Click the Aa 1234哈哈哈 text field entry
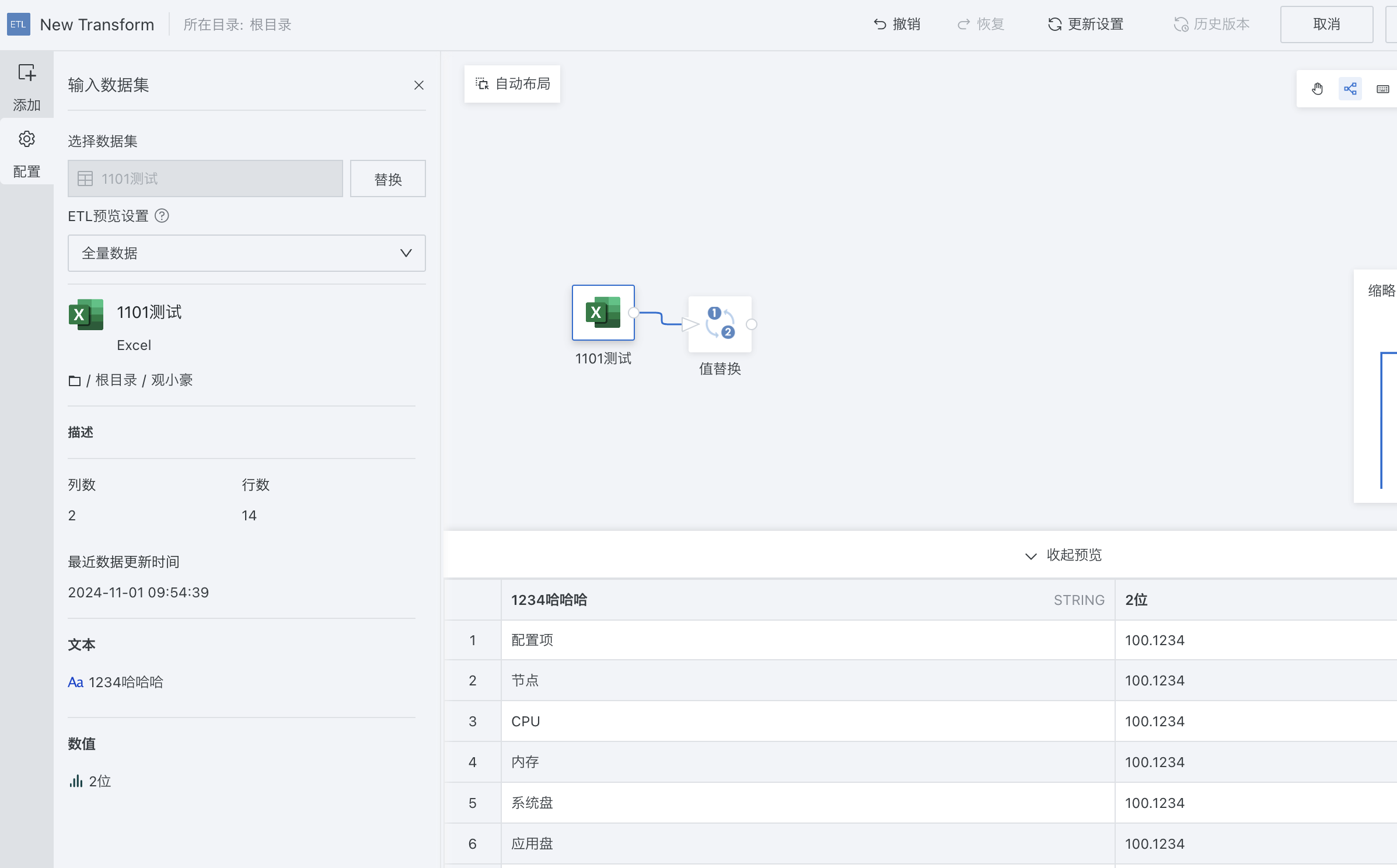The image size is (1397, 868). coord(116,682)
